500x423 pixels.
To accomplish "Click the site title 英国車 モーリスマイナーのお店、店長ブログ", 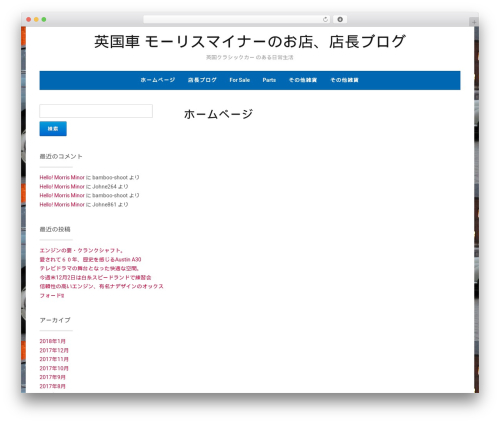I will (x=250, y=42).
